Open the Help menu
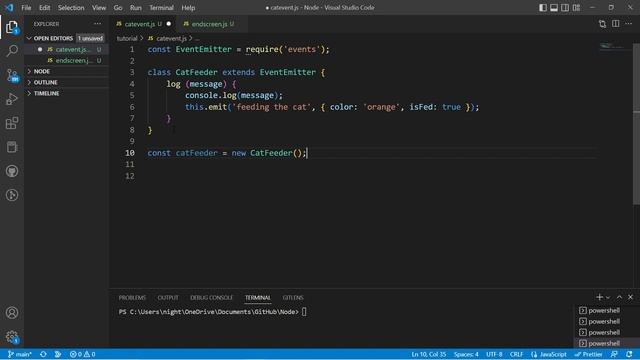The width and height of the screenshot is (640, 360). pyautogui.click(x=188, y=8)
